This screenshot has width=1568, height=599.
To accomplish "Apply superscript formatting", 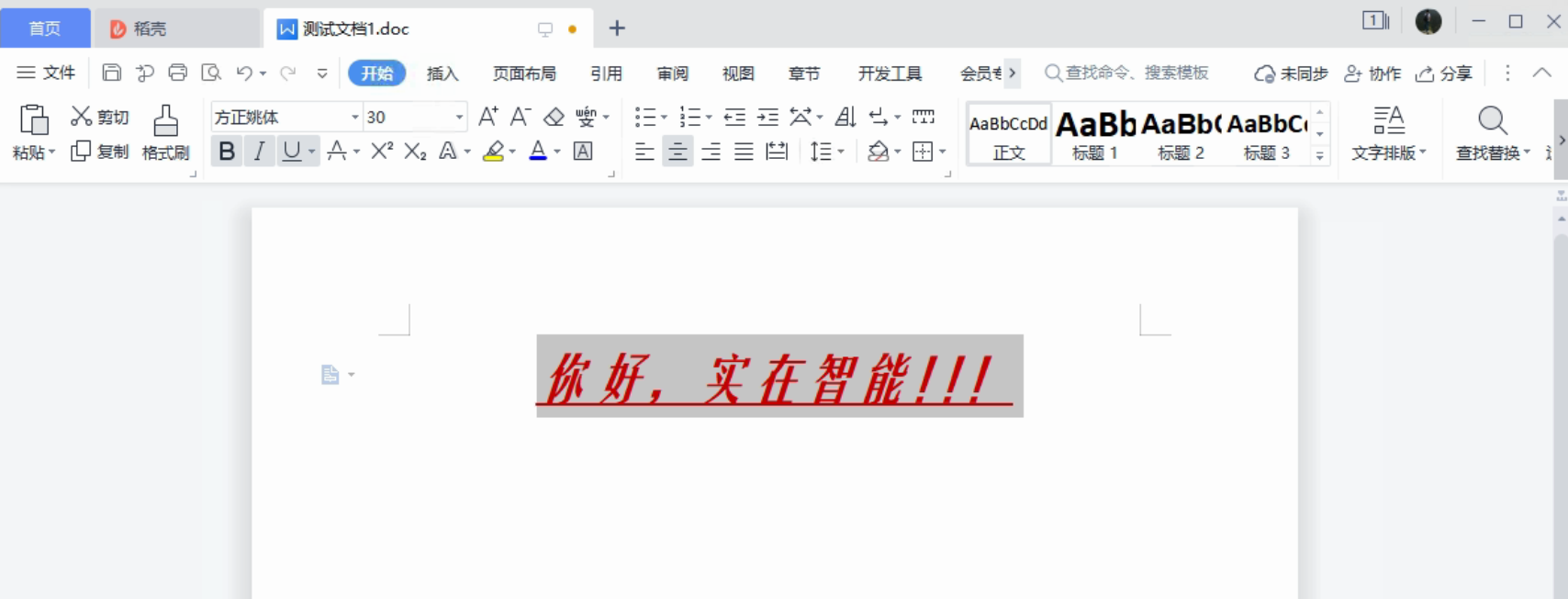I will pyautogui.click(x=382, y=152).
